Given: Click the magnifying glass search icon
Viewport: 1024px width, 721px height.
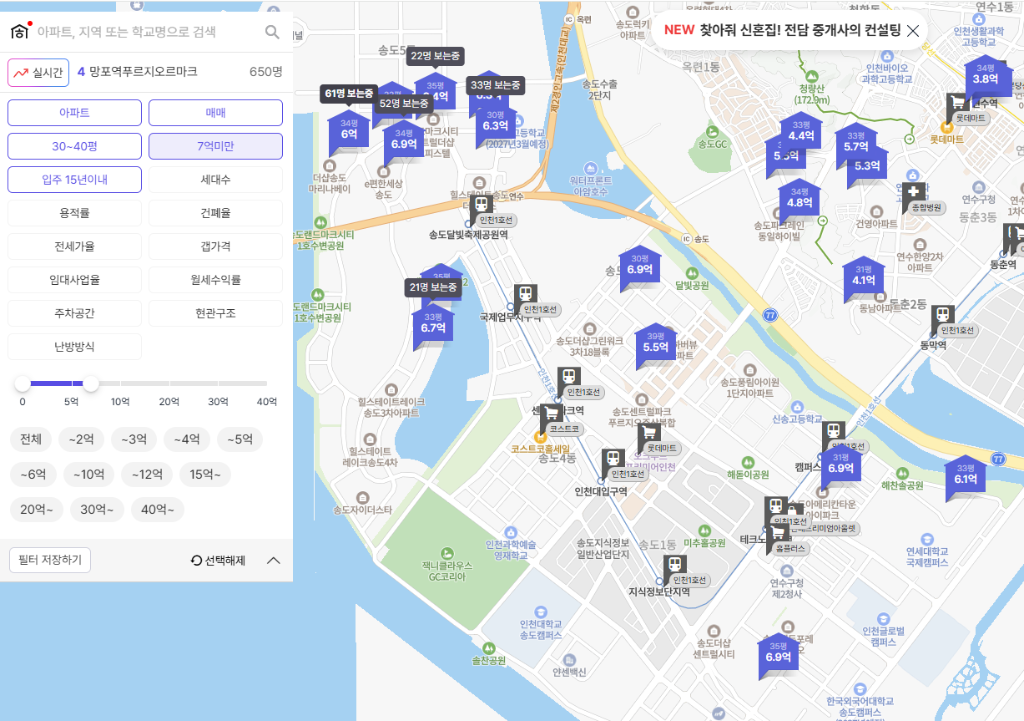Looking at the screenshot, I should click(x=272, y=31).
